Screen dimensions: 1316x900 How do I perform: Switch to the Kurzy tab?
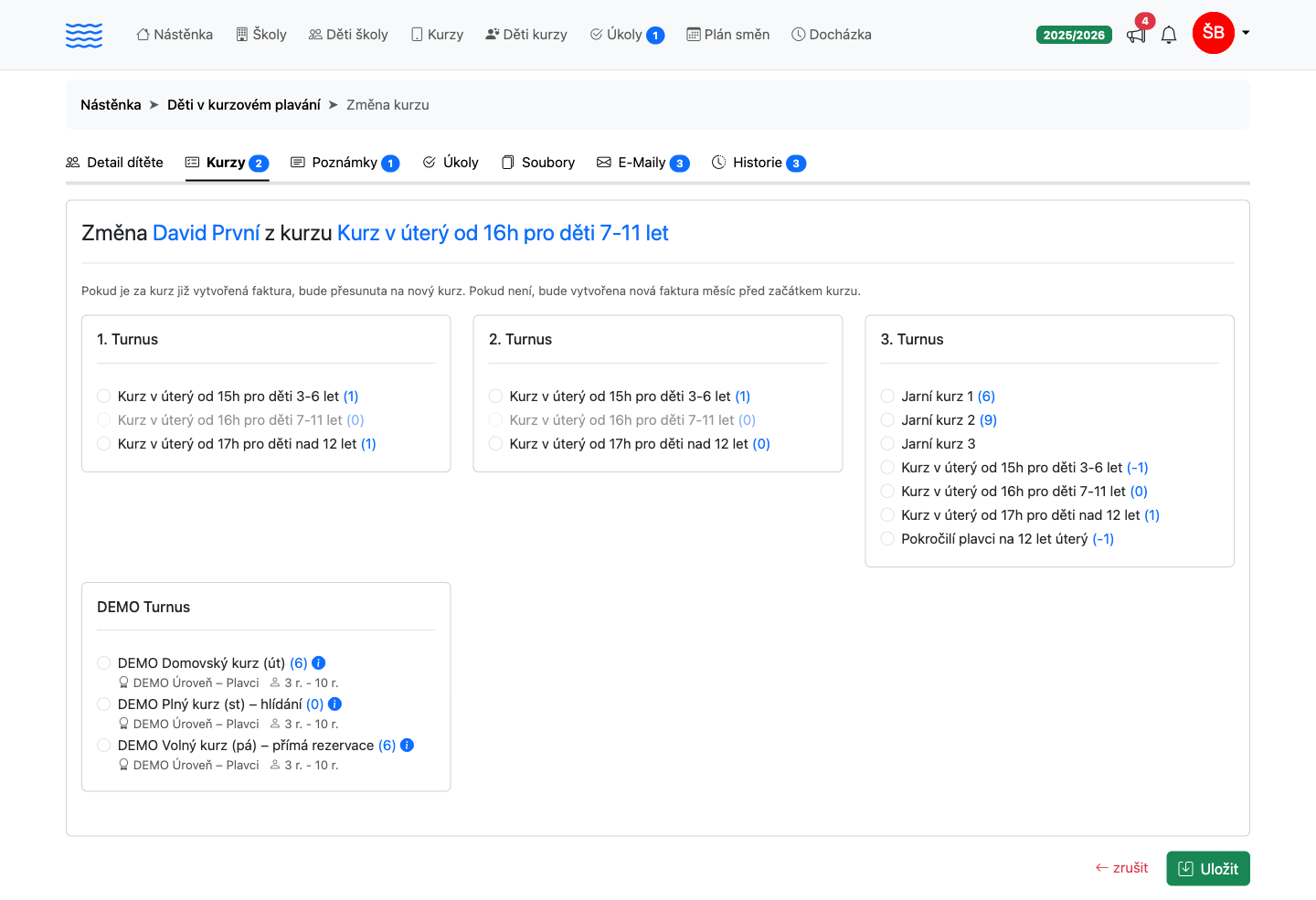pos(227,163)
